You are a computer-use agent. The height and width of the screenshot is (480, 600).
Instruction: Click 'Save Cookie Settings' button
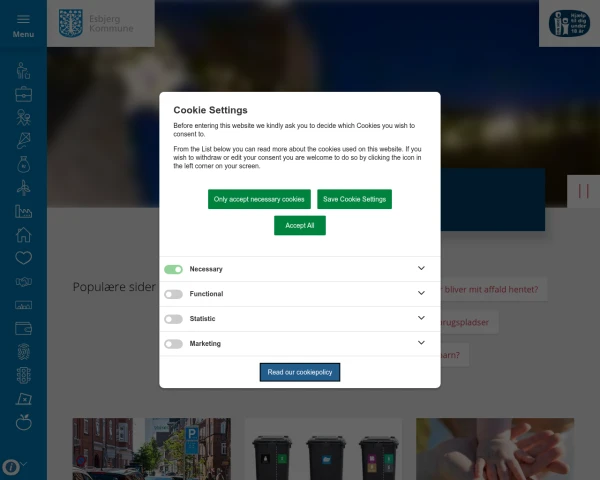point(354,199)
